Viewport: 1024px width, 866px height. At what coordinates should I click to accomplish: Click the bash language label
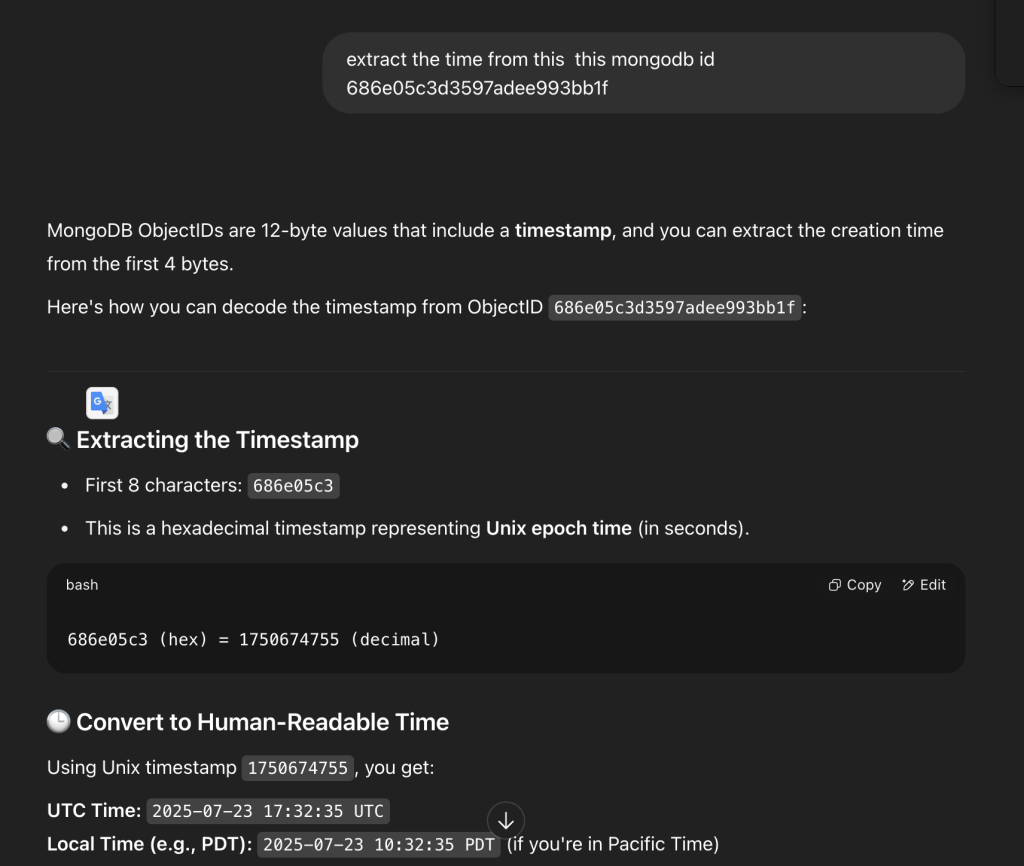82,585
